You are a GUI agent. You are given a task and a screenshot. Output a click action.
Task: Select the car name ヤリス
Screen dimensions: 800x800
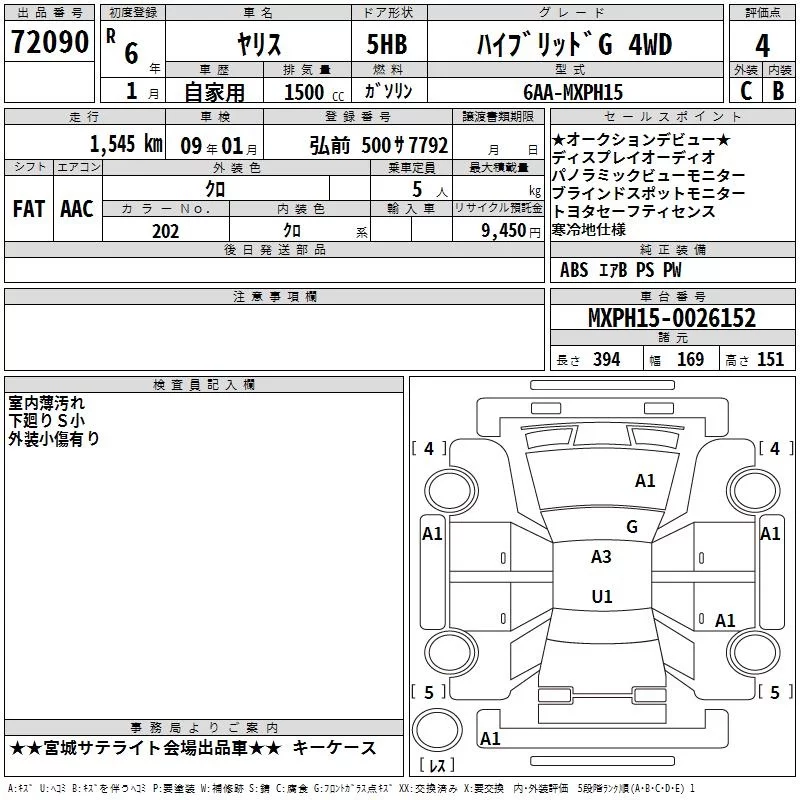pyautogui.click(x=259, y=44)
